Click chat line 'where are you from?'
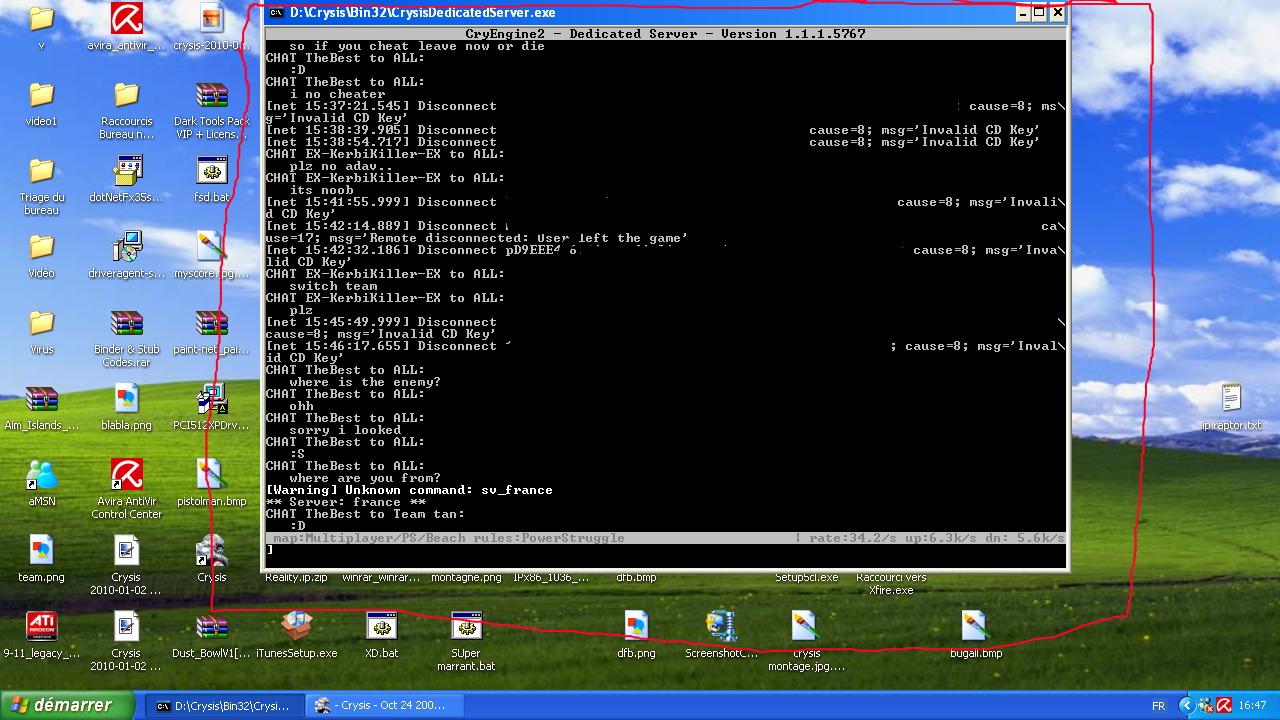Screen dimensions: 1280x720 click(365, 478)
